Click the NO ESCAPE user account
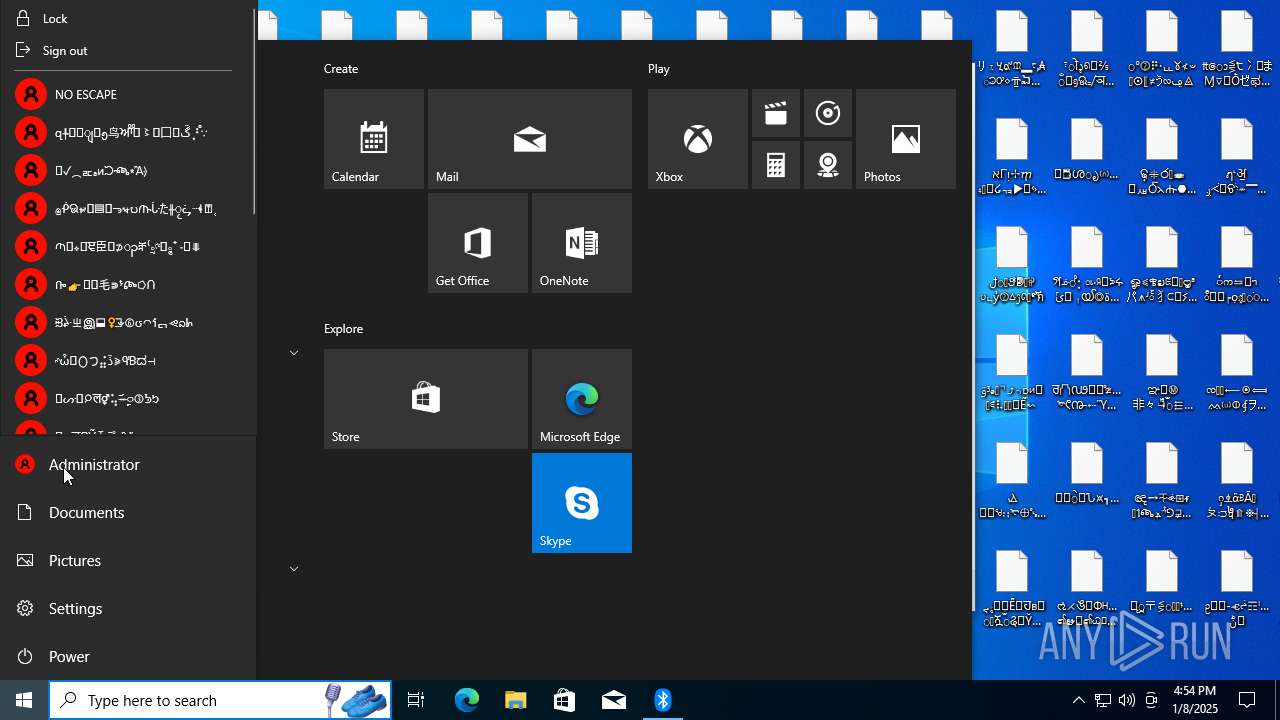Viewport: 1280px width, 720px height. coord(128,94)
